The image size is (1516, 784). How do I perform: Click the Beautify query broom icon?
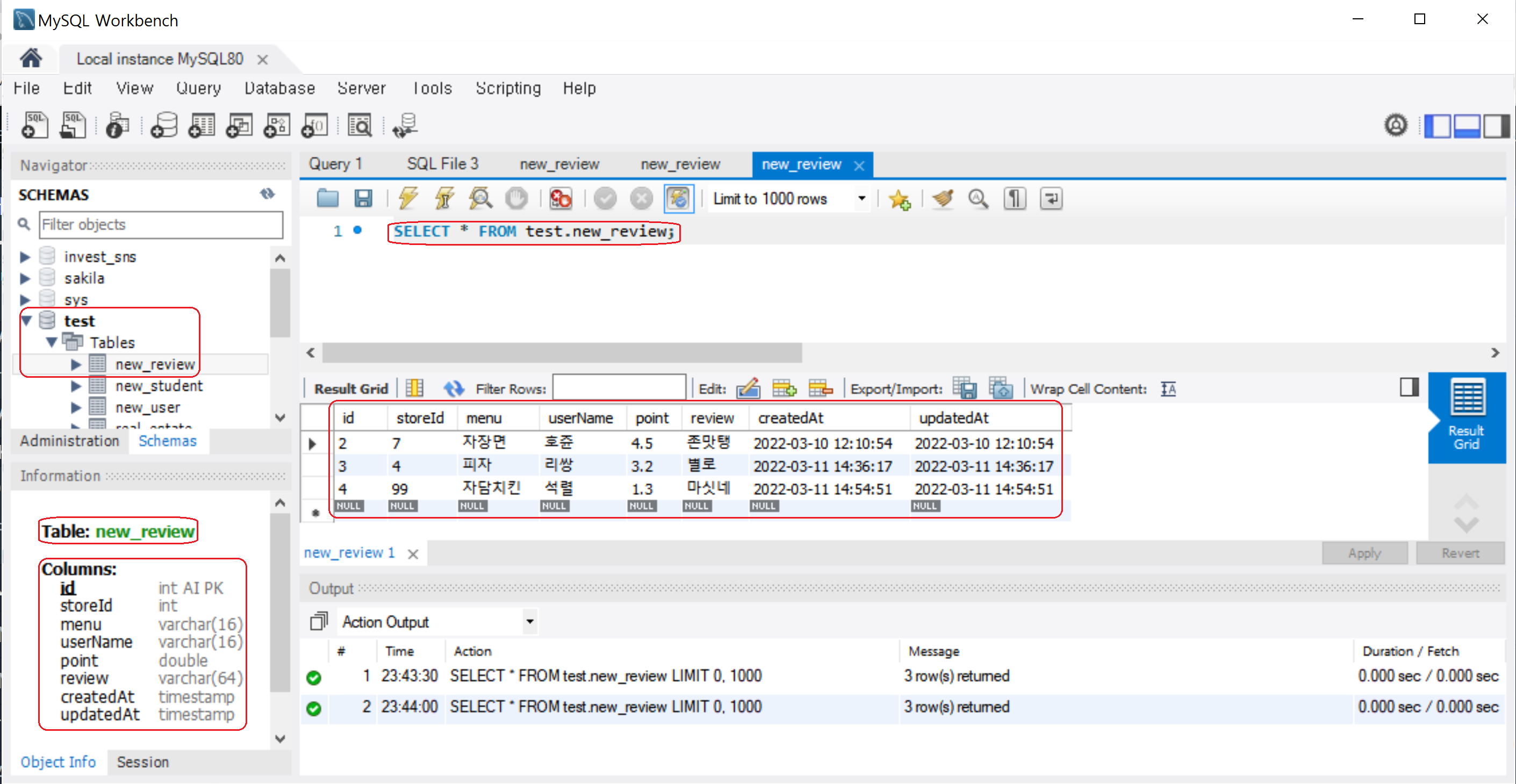click(943, 198)
